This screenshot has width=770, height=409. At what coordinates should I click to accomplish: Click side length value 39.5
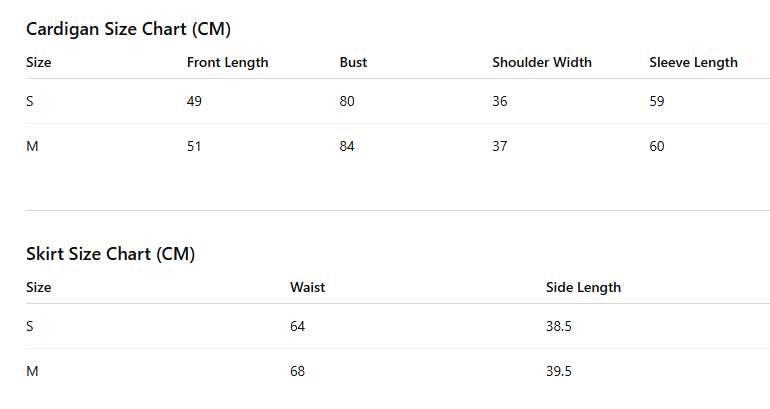(x=558, y=371)
